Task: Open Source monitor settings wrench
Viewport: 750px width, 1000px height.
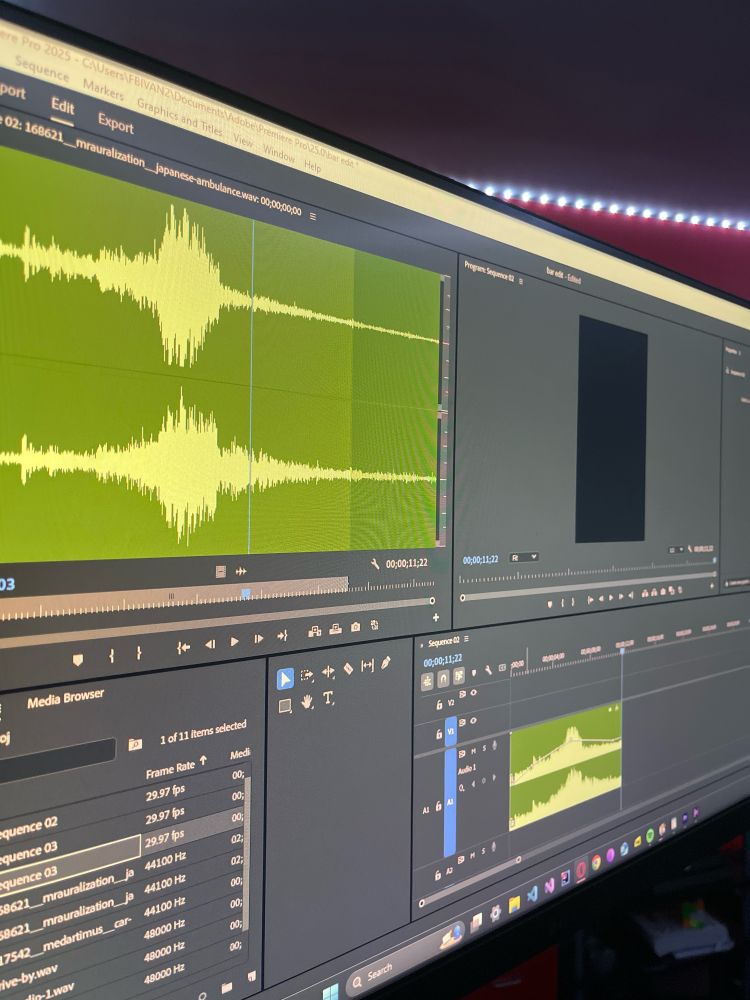Action: click(374, 564)
